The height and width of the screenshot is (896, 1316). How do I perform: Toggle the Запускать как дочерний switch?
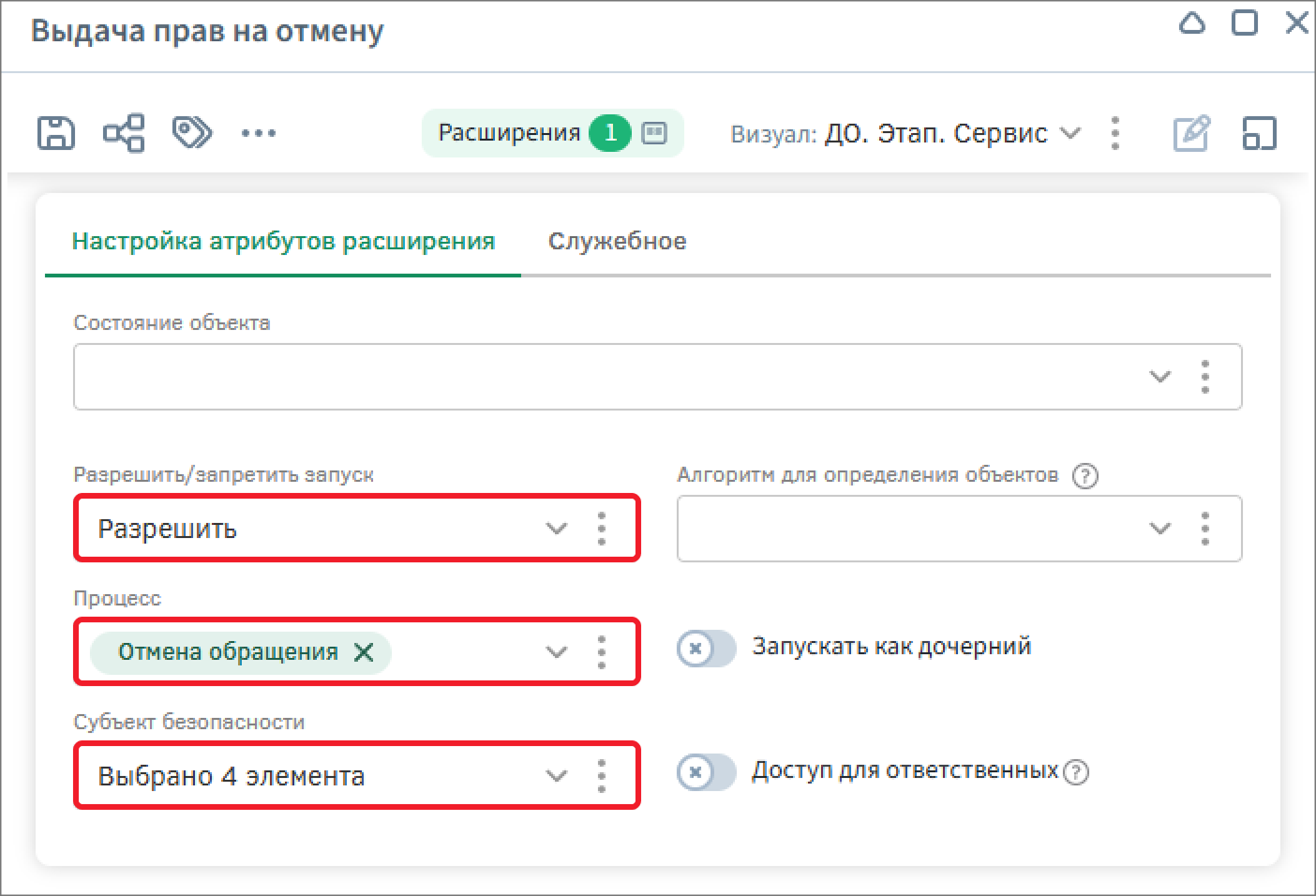pyautogui.click(x=707, y=649)
